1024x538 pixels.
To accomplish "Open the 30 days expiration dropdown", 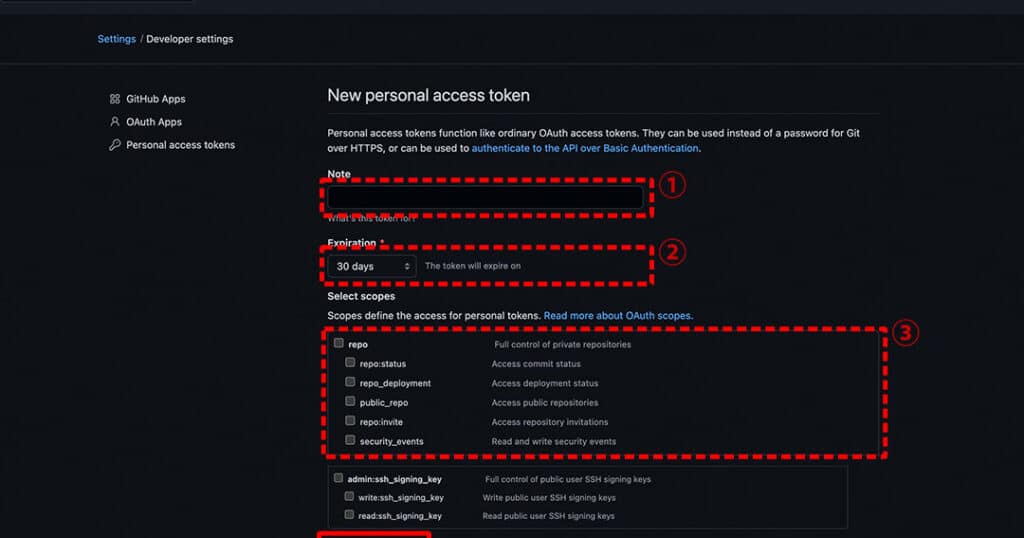I will [372, 266].
